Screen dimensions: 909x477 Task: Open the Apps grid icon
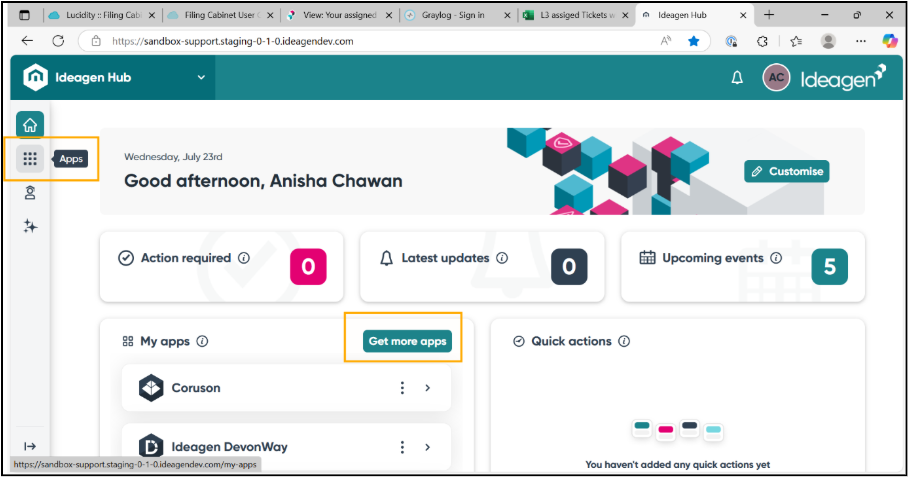[30, 159]
